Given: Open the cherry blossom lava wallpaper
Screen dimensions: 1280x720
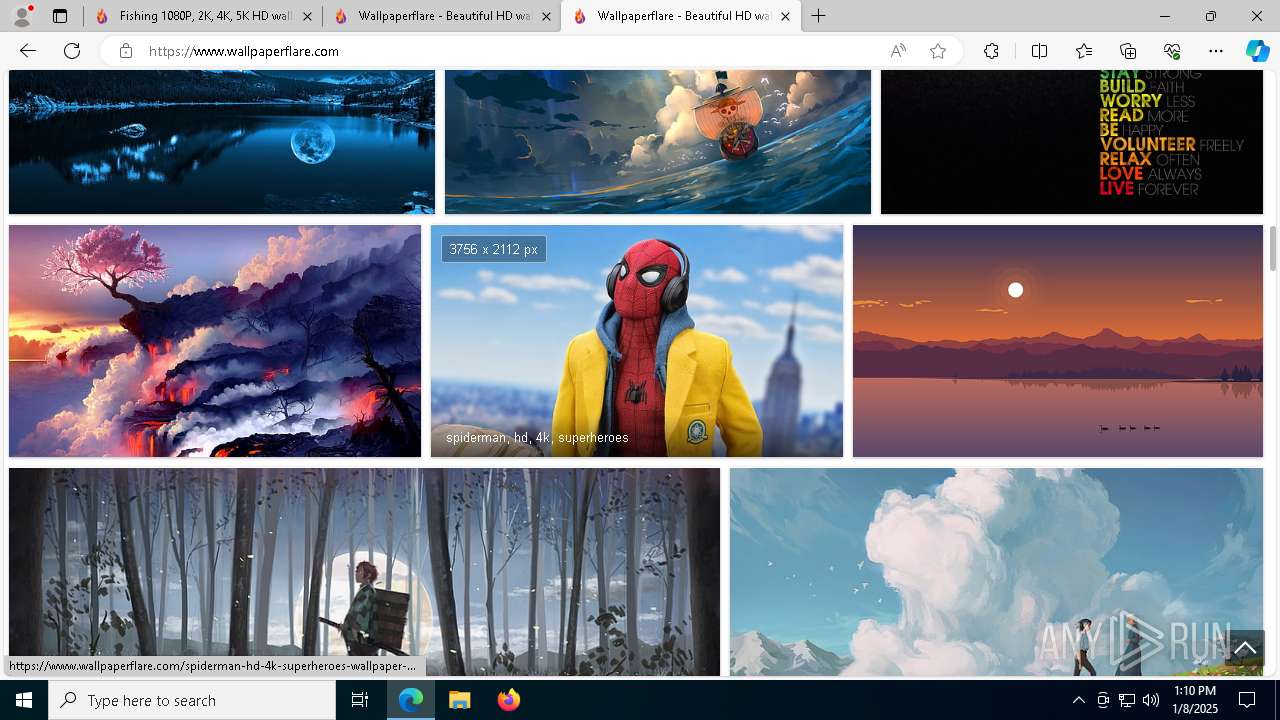Looking at the screenshot, I should (215, 341).
